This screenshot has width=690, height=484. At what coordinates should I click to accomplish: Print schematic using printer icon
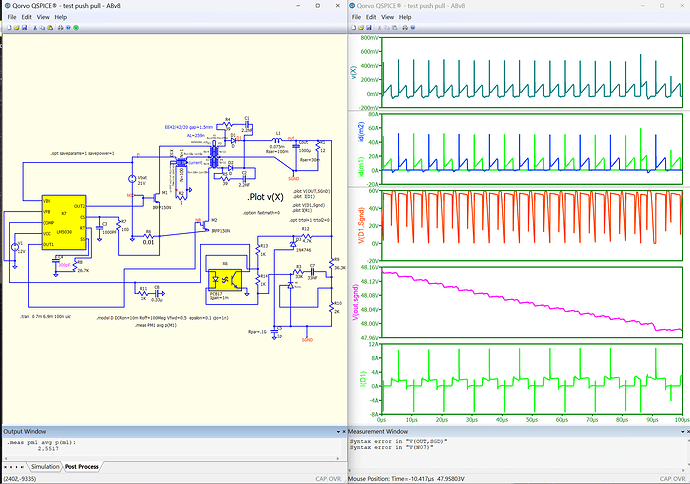pos(61,28)
